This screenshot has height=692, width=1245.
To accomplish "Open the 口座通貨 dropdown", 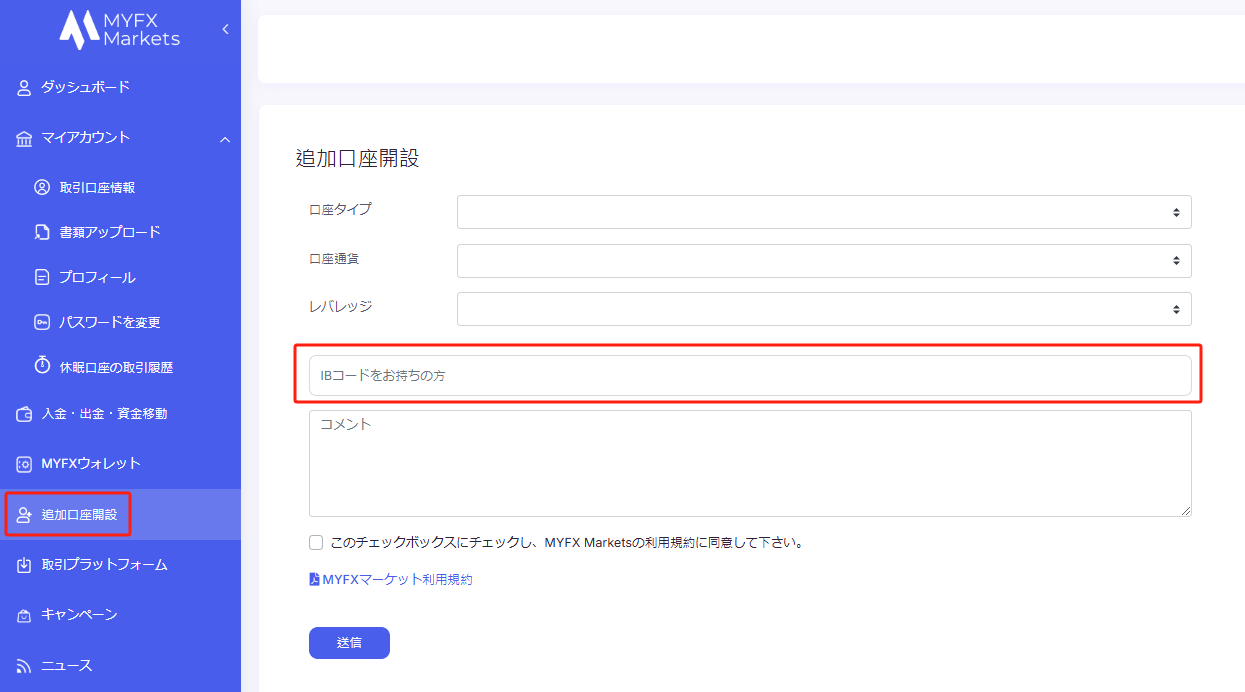I will click(x=823, y=260).
